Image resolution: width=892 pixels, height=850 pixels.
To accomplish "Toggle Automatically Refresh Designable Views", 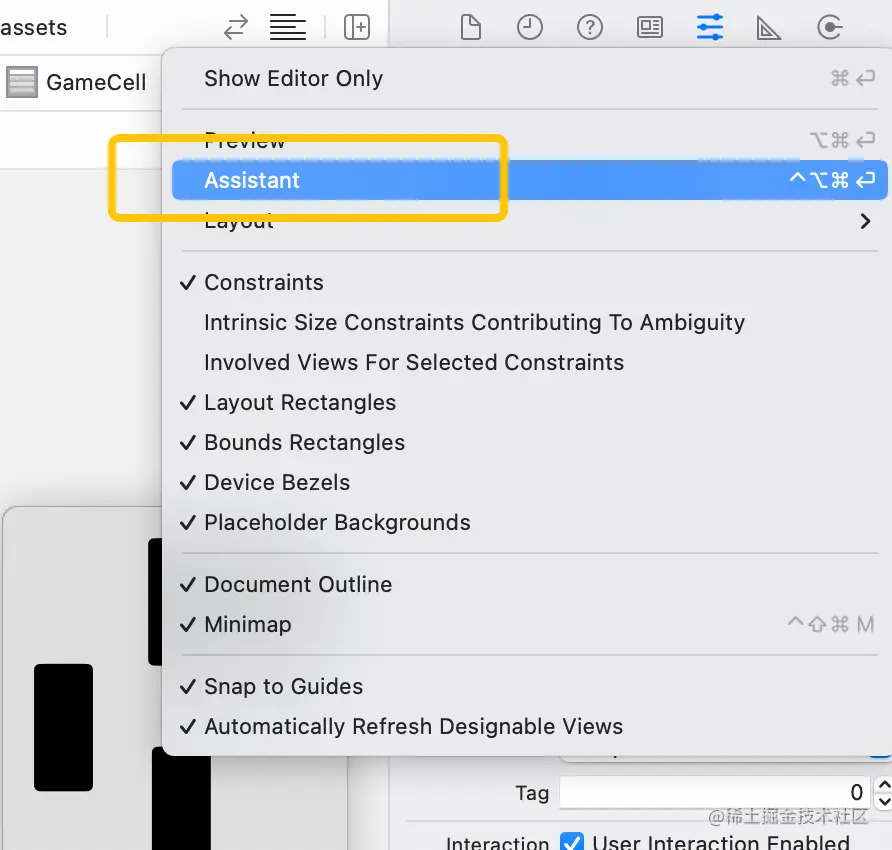I will pos(530,727).
